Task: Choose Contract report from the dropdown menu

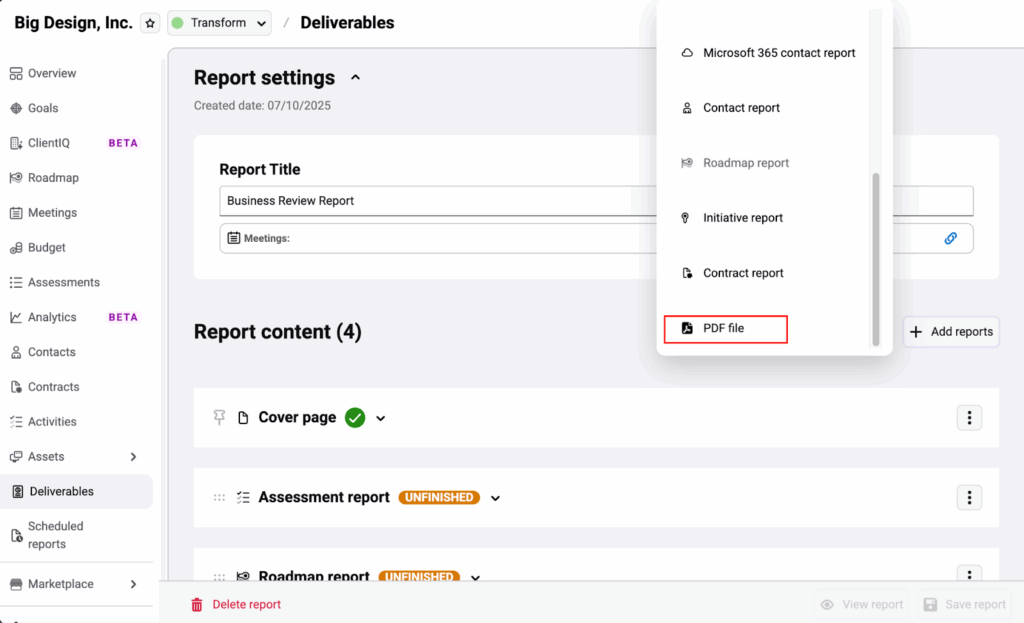Action: (743, 273)
